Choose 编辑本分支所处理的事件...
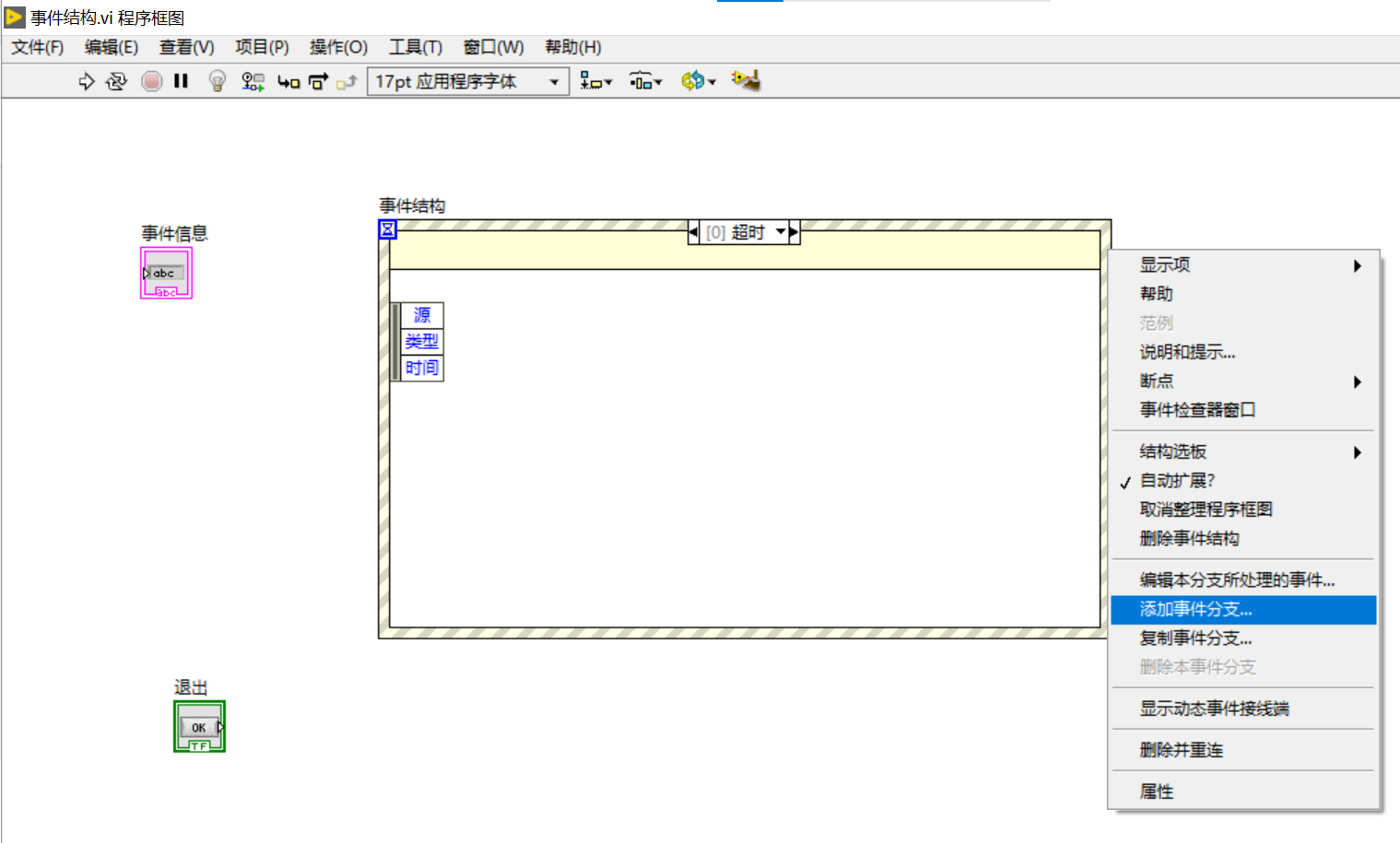This screenshot has height=843, width=1400. (1243, 580)
